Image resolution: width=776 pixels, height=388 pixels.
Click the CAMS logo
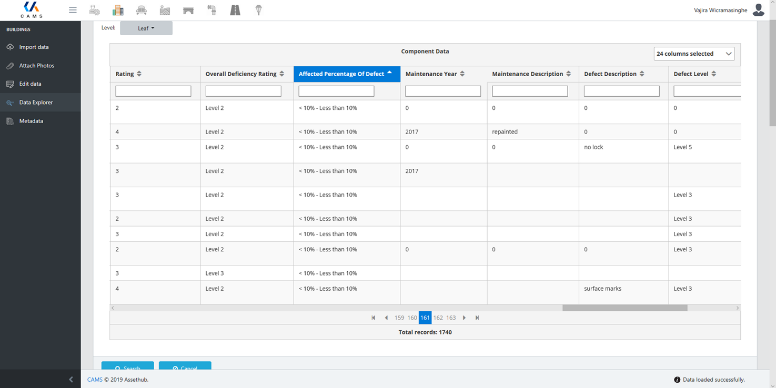pyautogui.click(x=32, y=9)
